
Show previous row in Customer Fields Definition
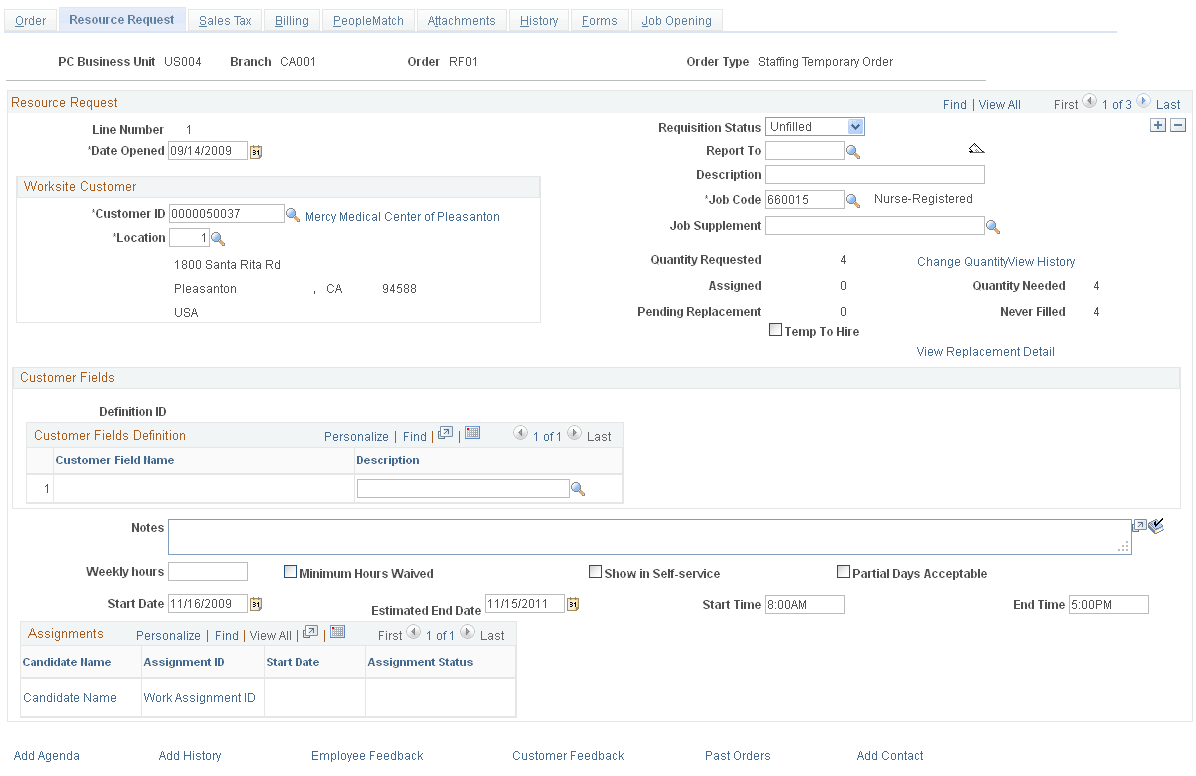click(x=520, y=433)
